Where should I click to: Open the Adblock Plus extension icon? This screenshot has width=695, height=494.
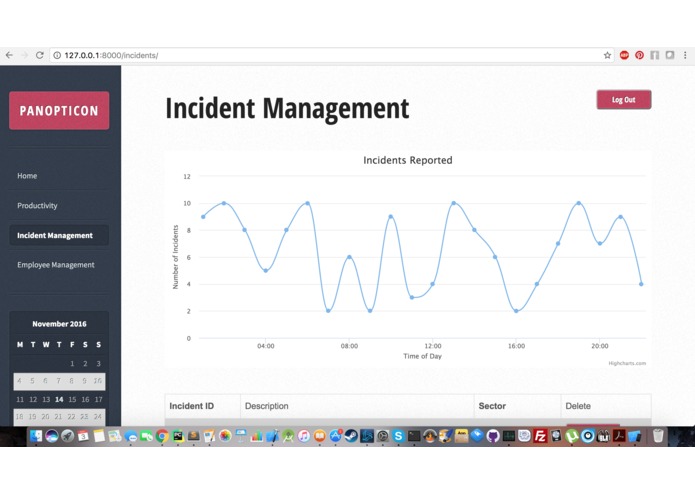point(624,55)
